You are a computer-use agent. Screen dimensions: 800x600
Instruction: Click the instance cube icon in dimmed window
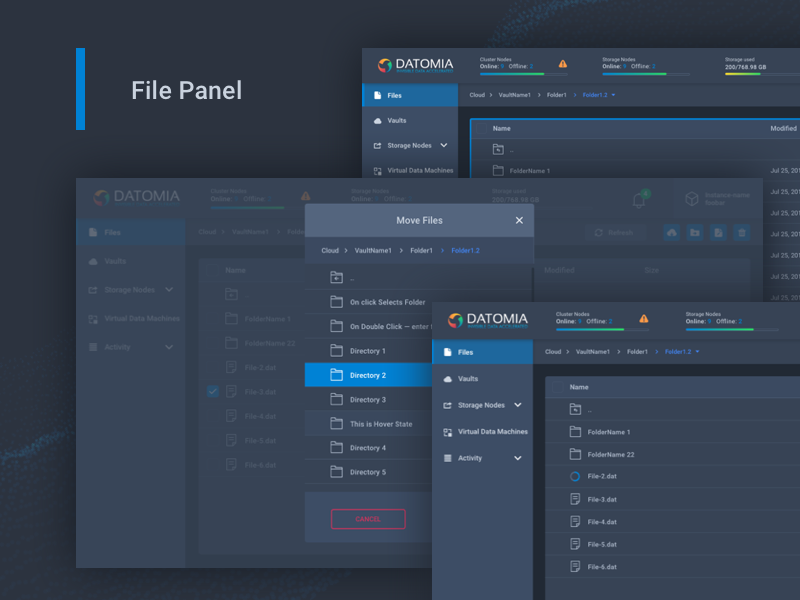coord(691,198)
